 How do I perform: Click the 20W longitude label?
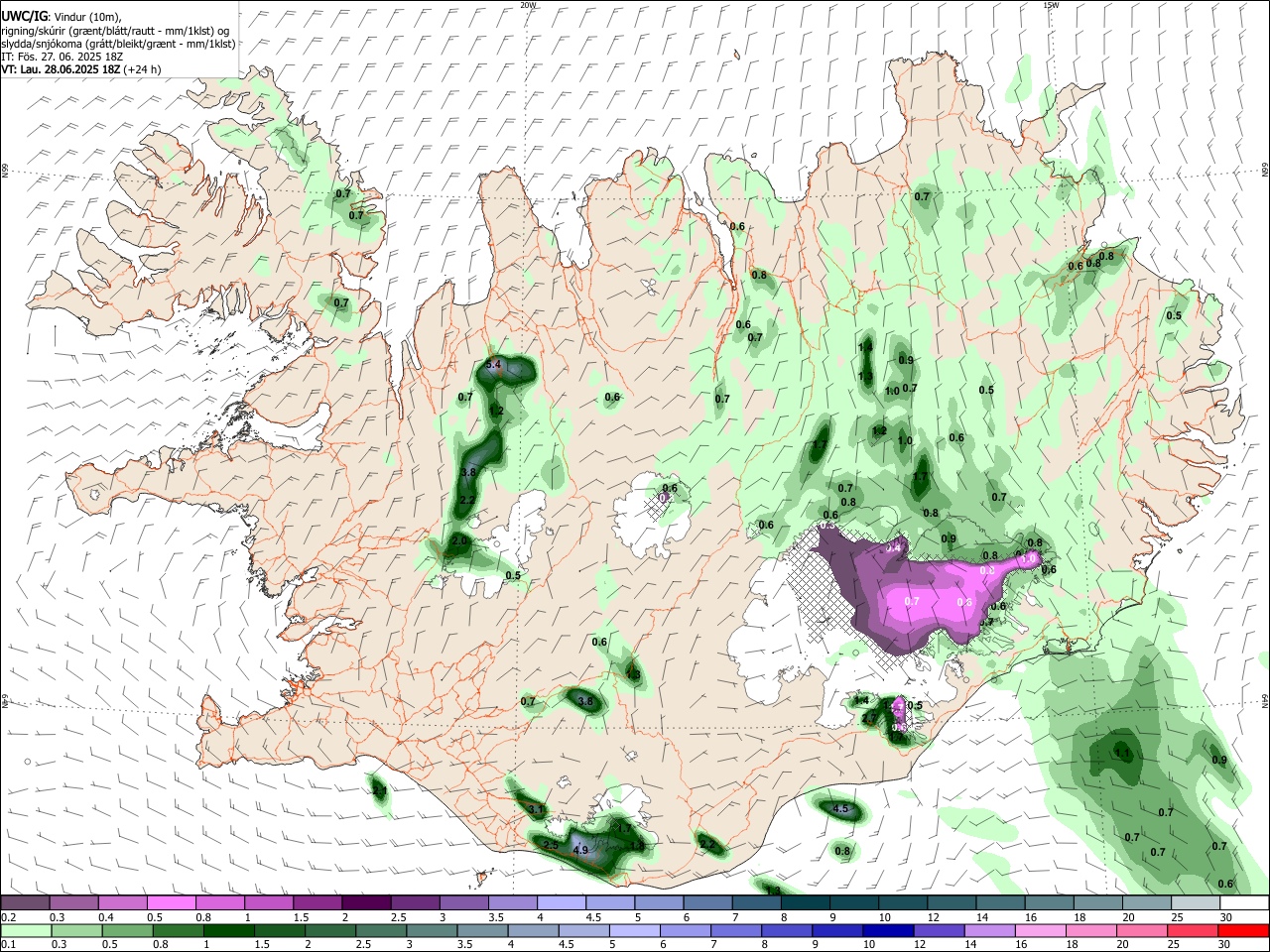tap(528, 5)
